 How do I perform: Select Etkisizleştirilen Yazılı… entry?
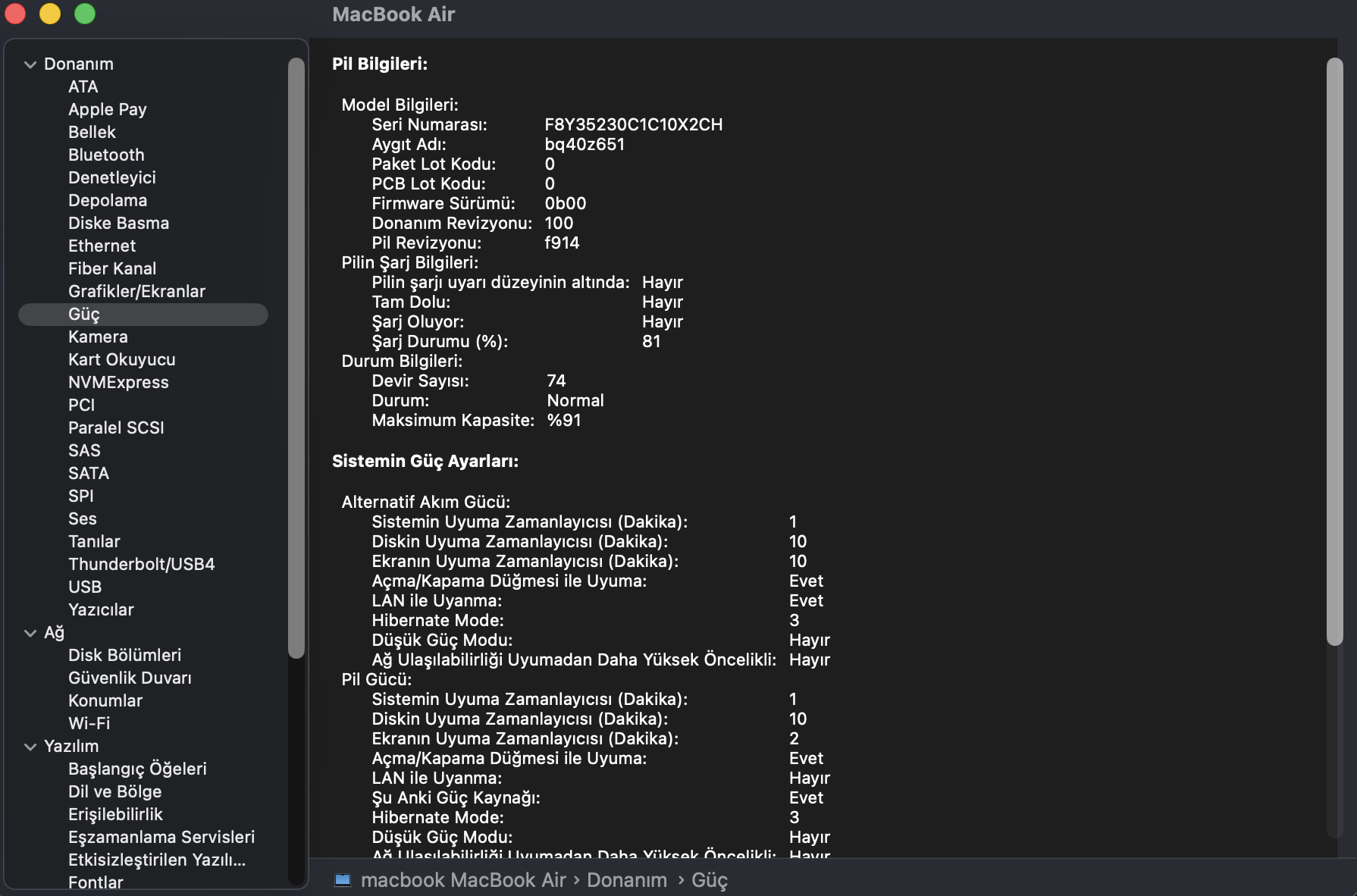coord(157,860)
